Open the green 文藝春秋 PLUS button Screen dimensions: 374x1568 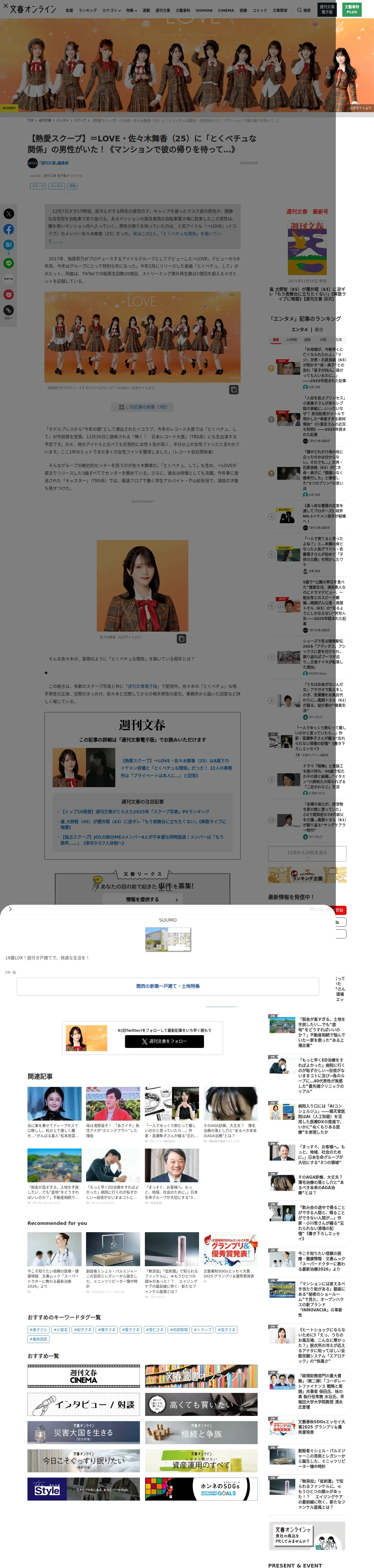tap(352, 9)
